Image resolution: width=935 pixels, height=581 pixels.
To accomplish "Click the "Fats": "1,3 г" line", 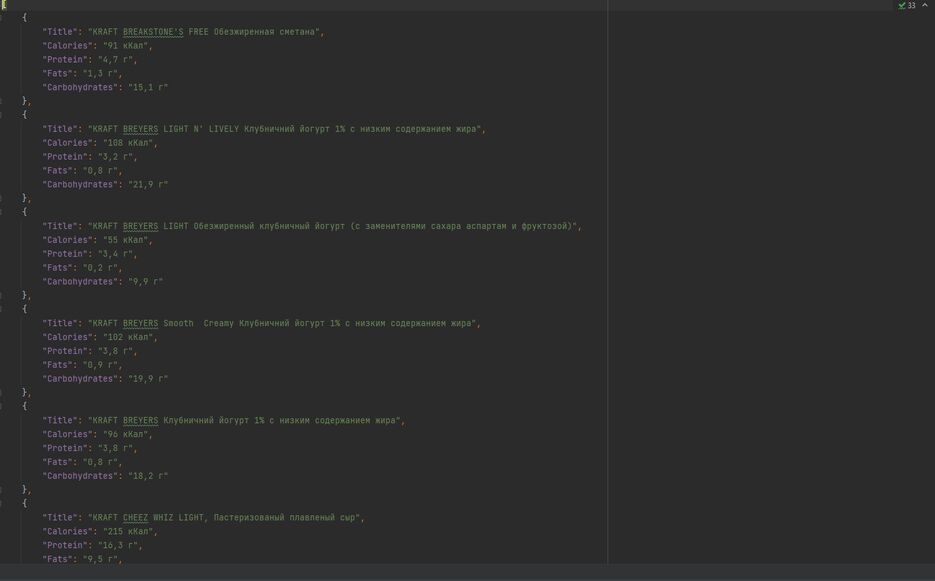I will 82,73.
